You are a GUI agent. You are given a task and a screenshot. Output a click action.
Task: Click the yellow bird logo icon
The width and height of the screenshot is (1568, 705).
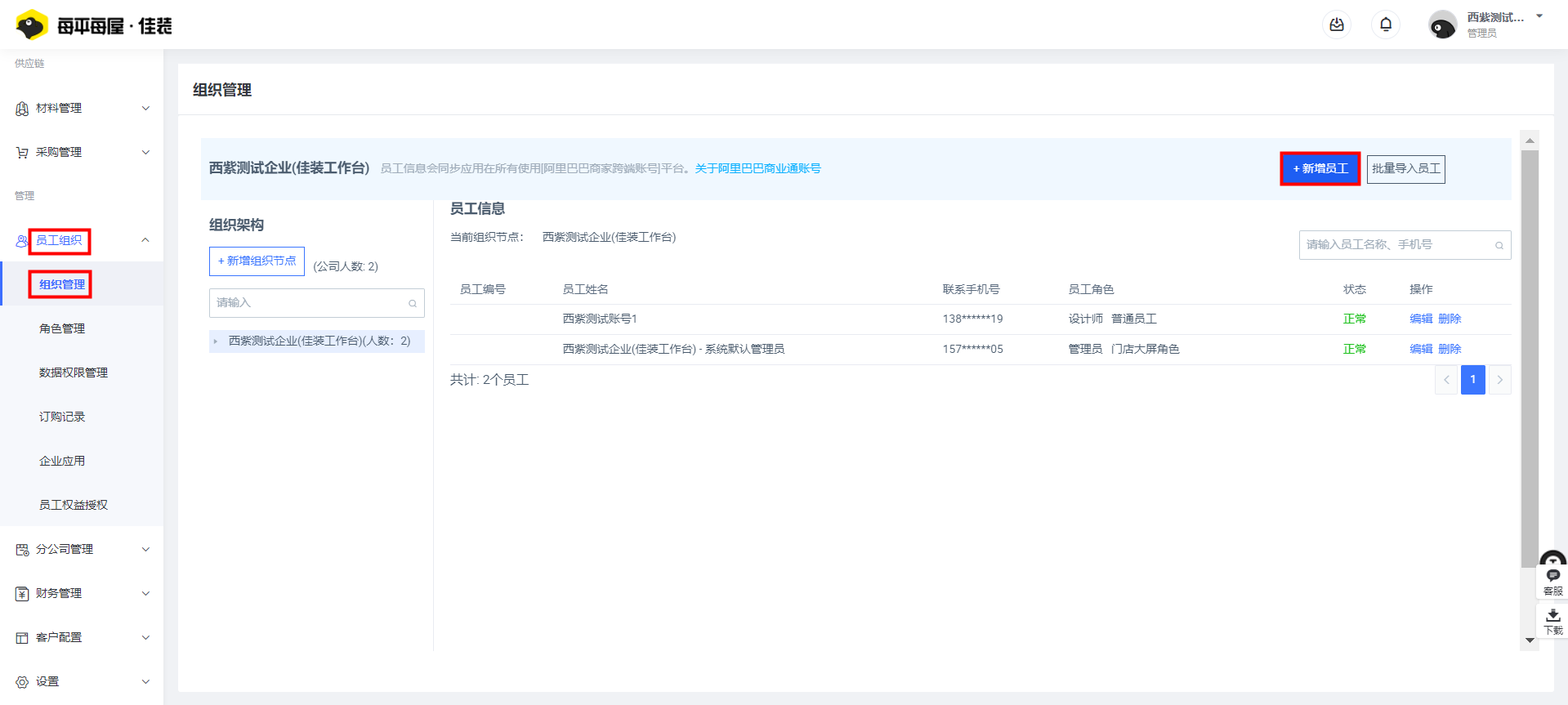coord(32,25)
